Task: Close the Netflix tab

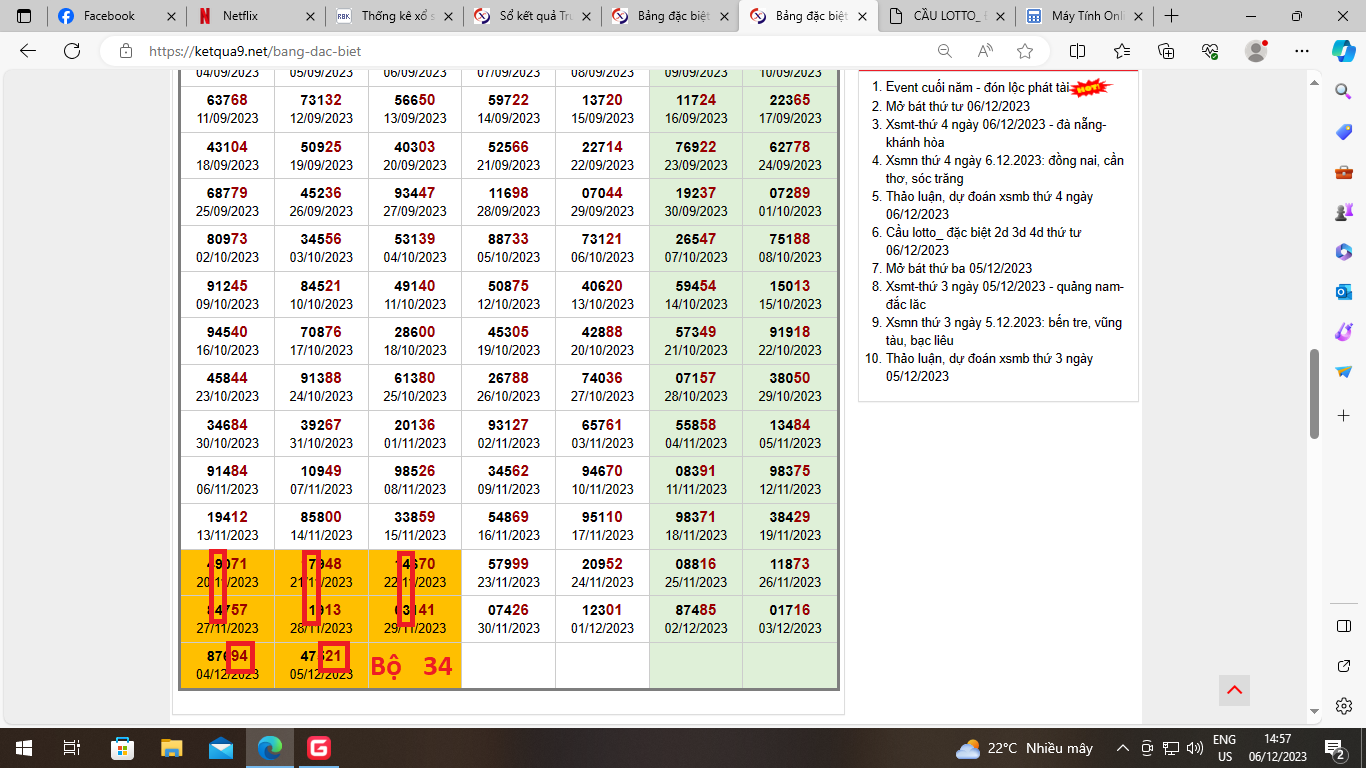Action: (309, 16)
